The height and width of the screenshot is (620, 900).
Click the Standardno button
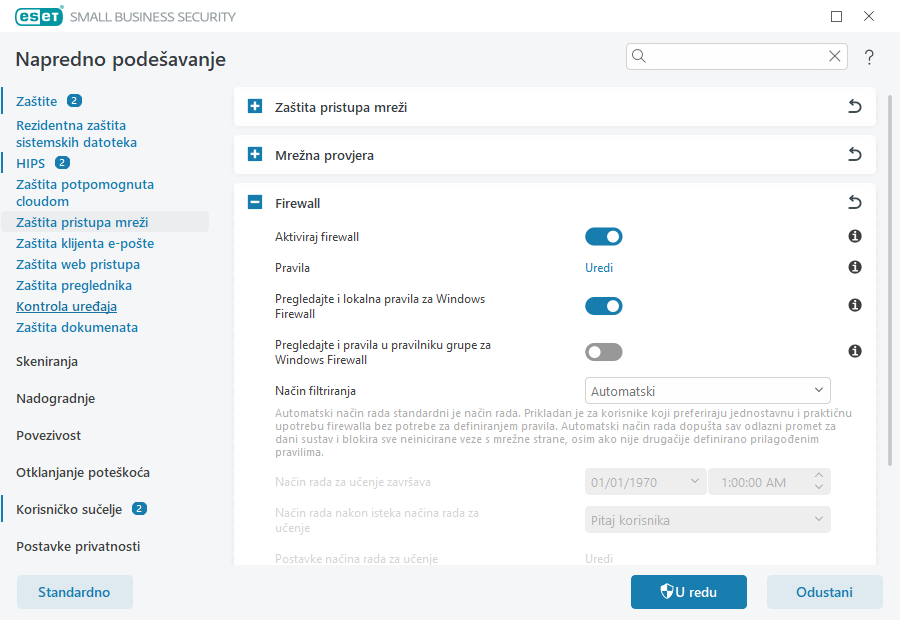point(74,591)
